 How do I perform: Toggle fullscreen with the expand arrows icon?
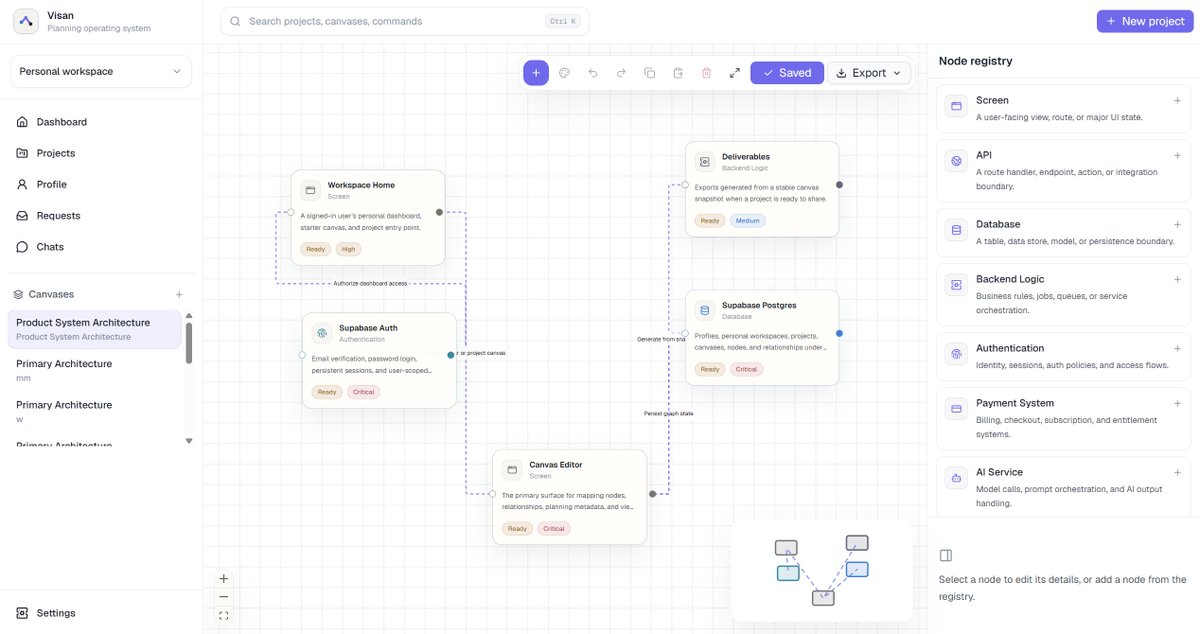pyautogui.click(x=735, y=73)
